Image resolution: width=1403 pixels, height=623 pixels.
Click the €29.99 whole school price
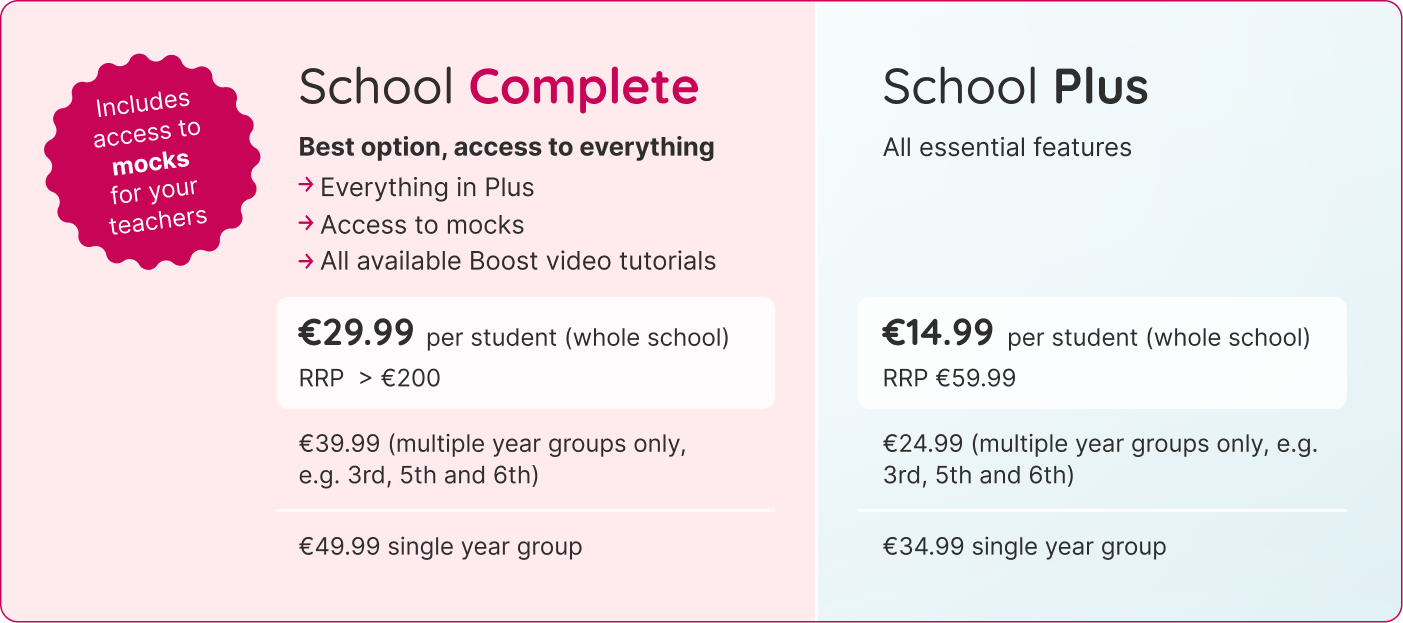pyautogui.click(x=356, y=333)
